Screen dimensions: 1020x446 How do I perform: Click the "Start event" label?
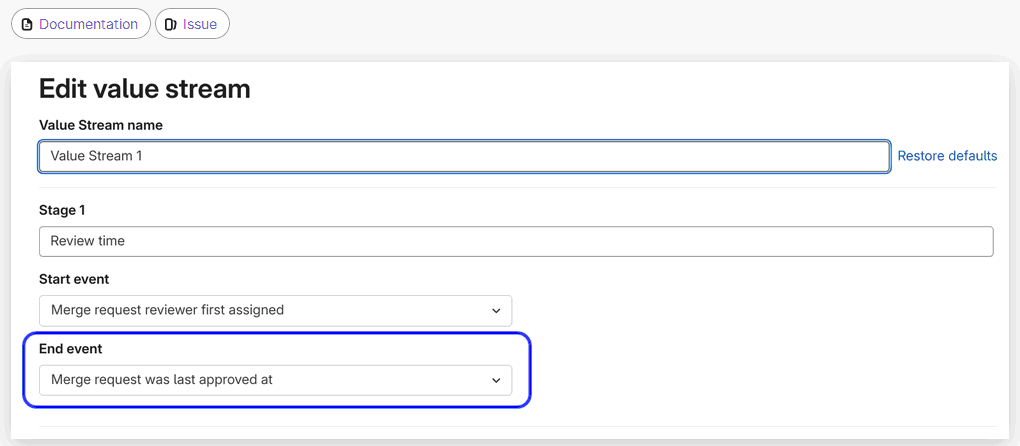[74, 279]
